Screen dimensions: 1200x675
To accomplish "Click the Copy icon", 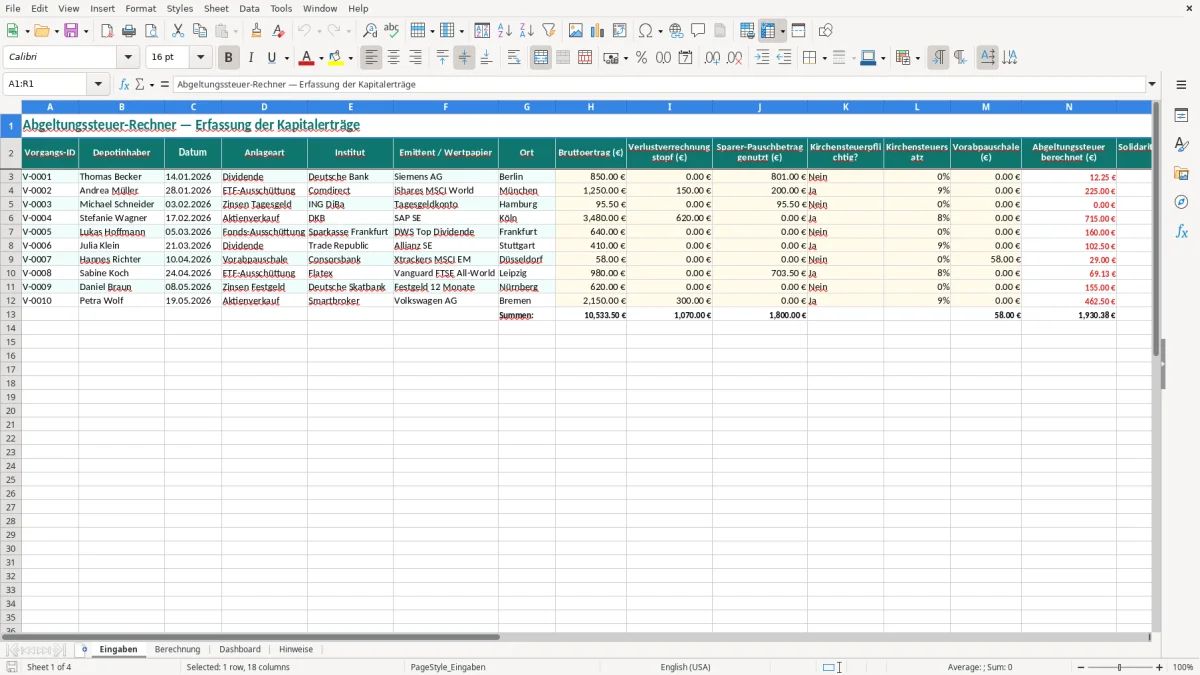I will tap(200, 31).
